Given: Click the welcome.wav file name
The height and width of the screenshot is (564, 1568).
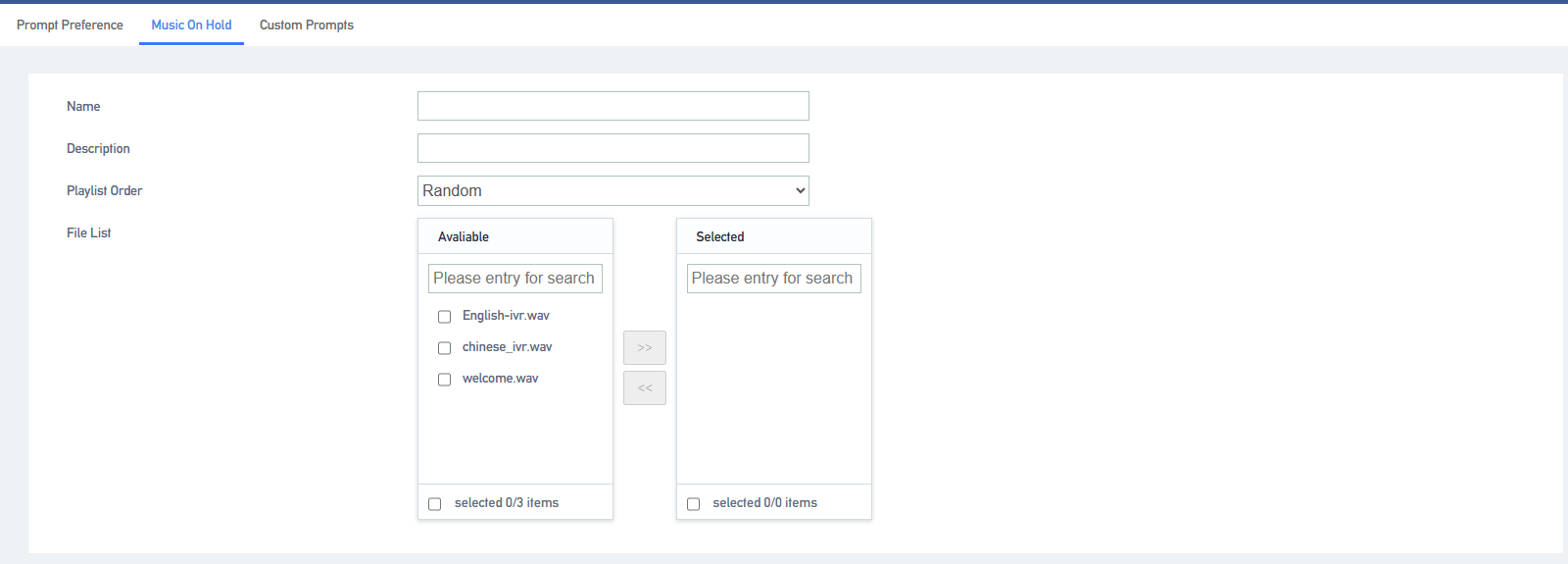Looking at the screenshot, I should click(500, 379).
